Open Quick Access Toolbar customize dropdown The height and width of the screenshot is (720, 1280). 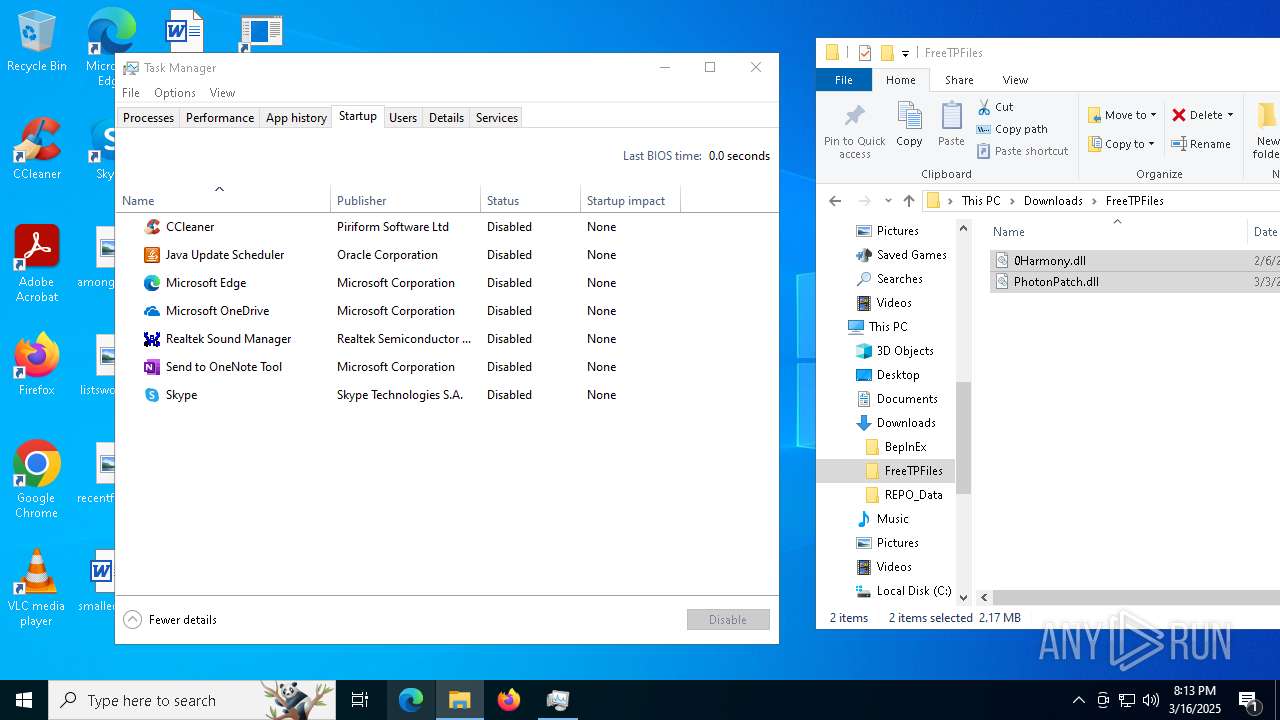point(906,54)
